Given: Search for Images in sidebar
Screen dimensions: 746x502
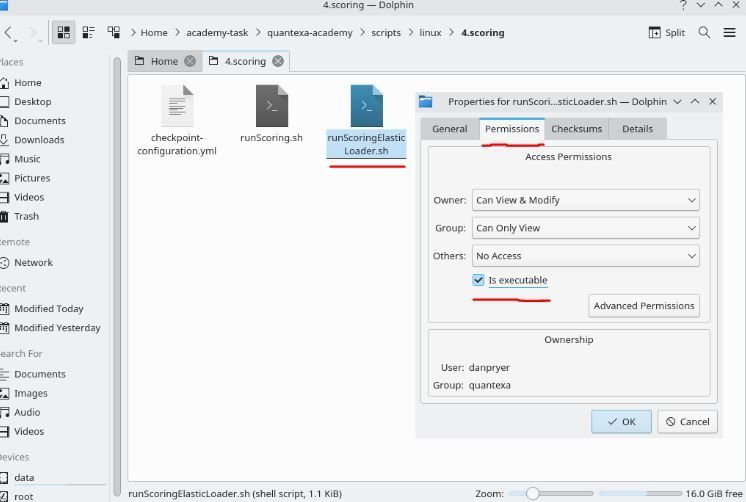Looking at the screenshot, I should pos(30,393).
